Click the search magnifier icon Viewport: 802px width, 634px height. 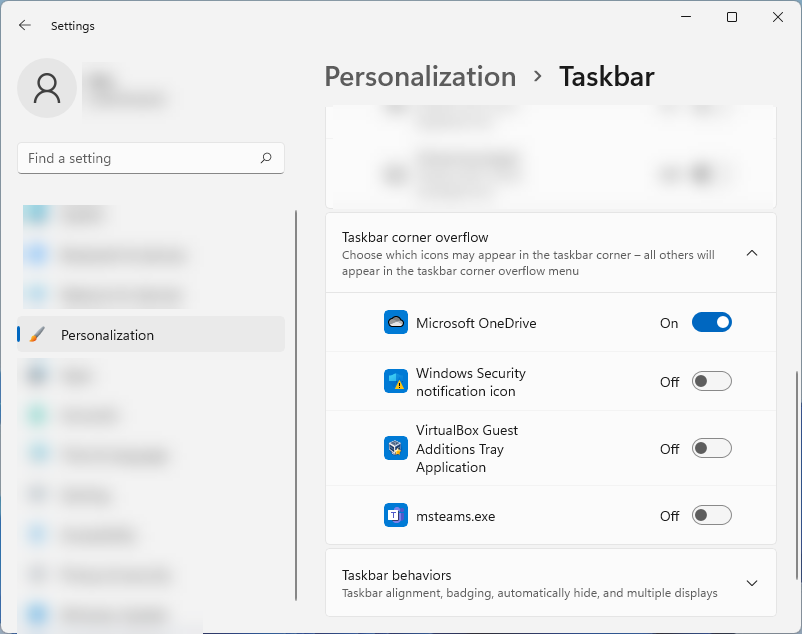pyautogui.click(x=267, y=158)
